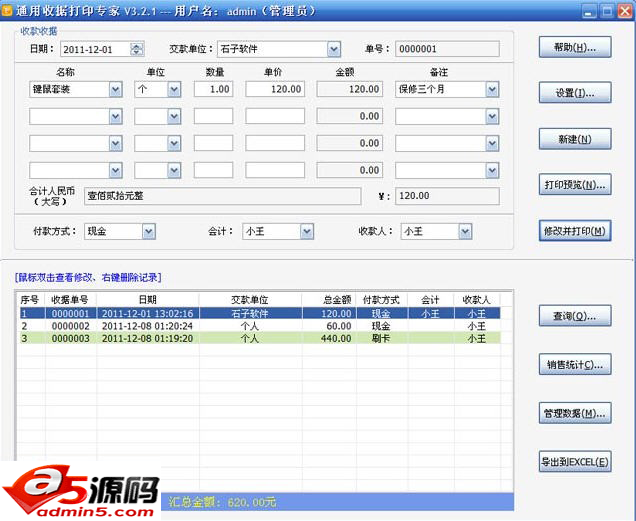Click second row quantity field
This screenshot has height=521, width=636.
[x=213, y=116]
